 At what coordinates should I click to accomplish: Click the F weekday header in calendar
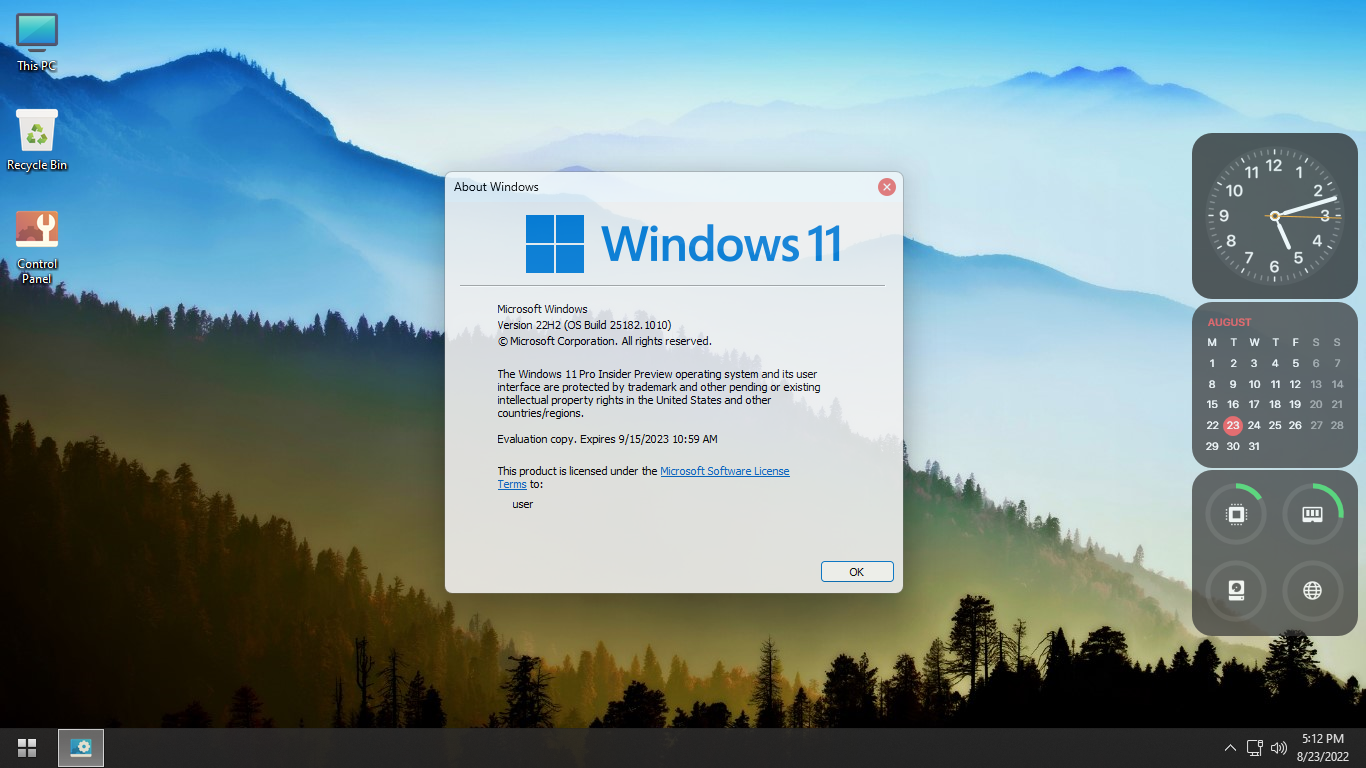point(1295,343)
